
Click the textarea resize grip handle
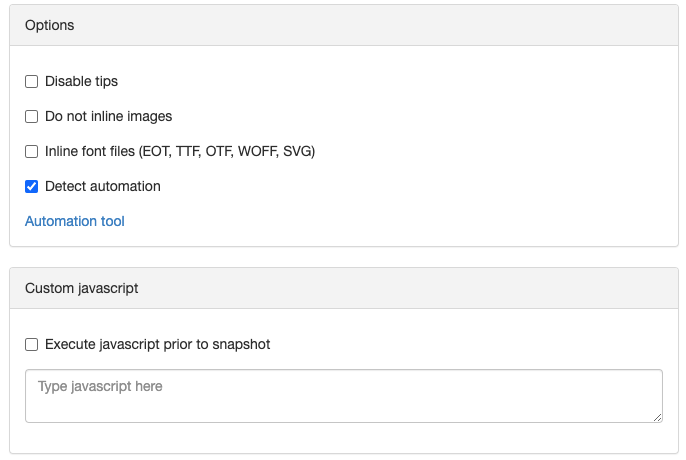(657, 418)
